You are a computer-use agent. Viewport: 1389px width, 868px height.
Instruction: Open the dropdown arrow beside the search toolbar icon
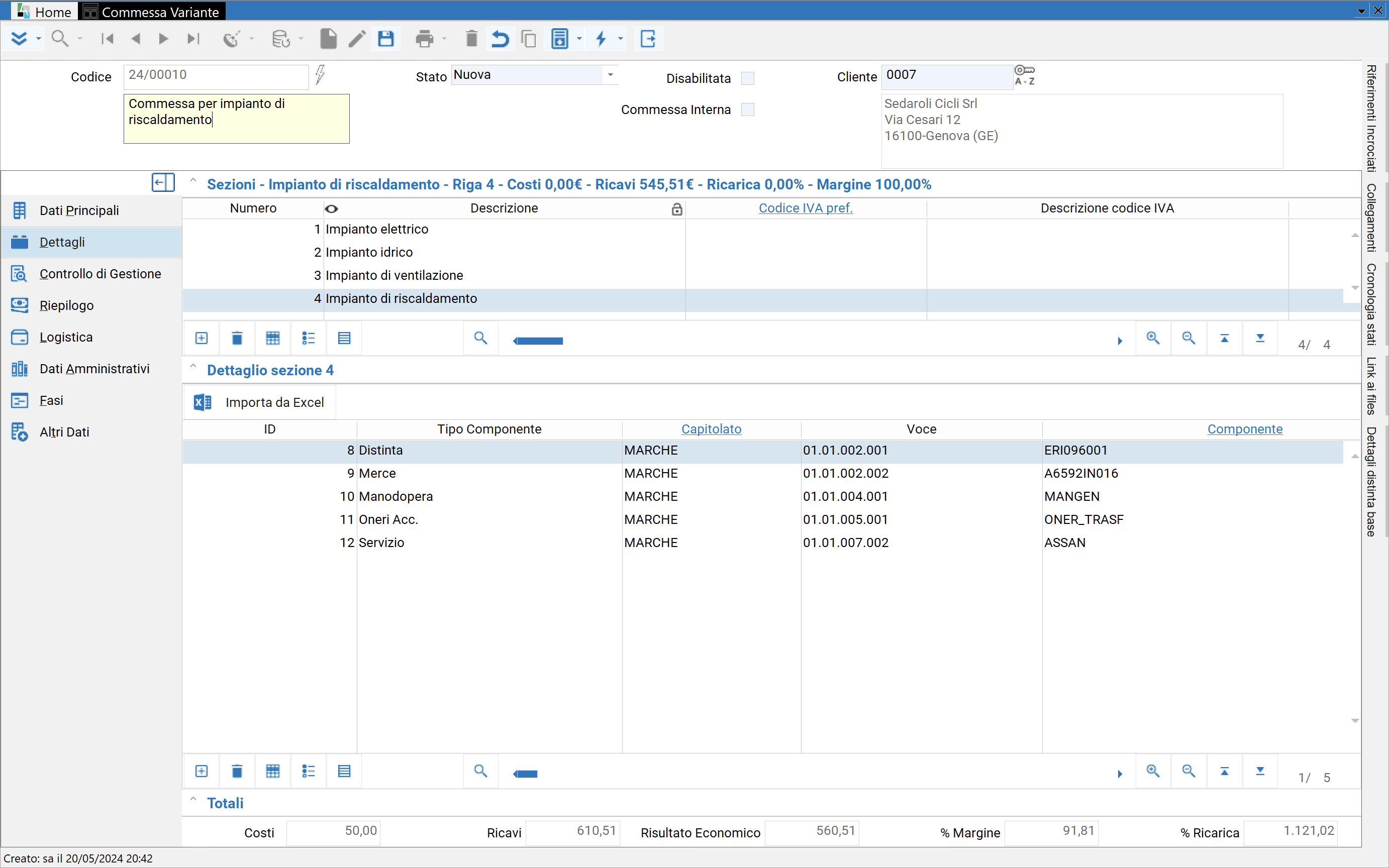point(80,39)
